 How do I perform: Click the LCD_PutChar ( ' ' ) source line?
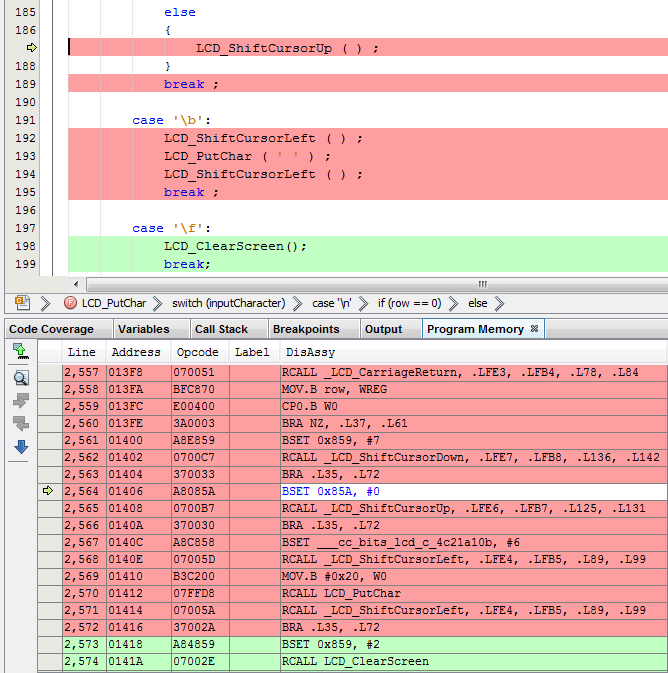(247, 156)
